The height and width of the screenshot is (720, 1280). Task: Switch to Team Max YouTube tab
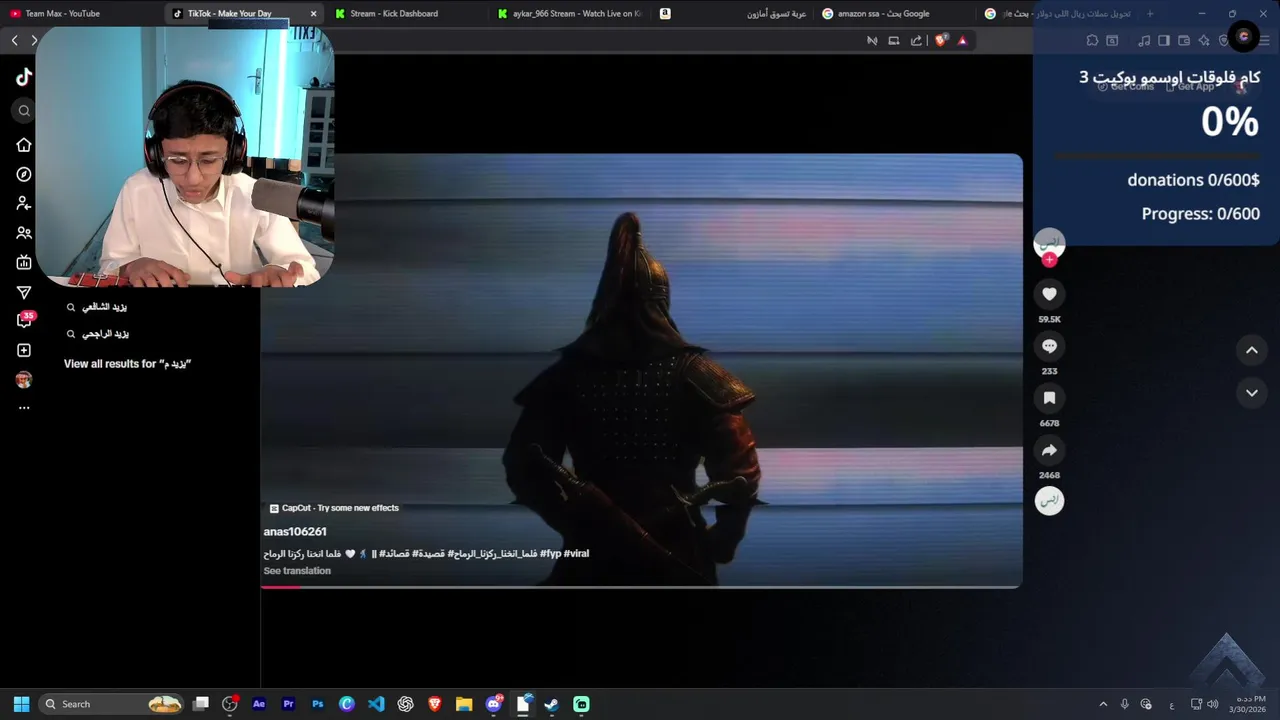80,14
